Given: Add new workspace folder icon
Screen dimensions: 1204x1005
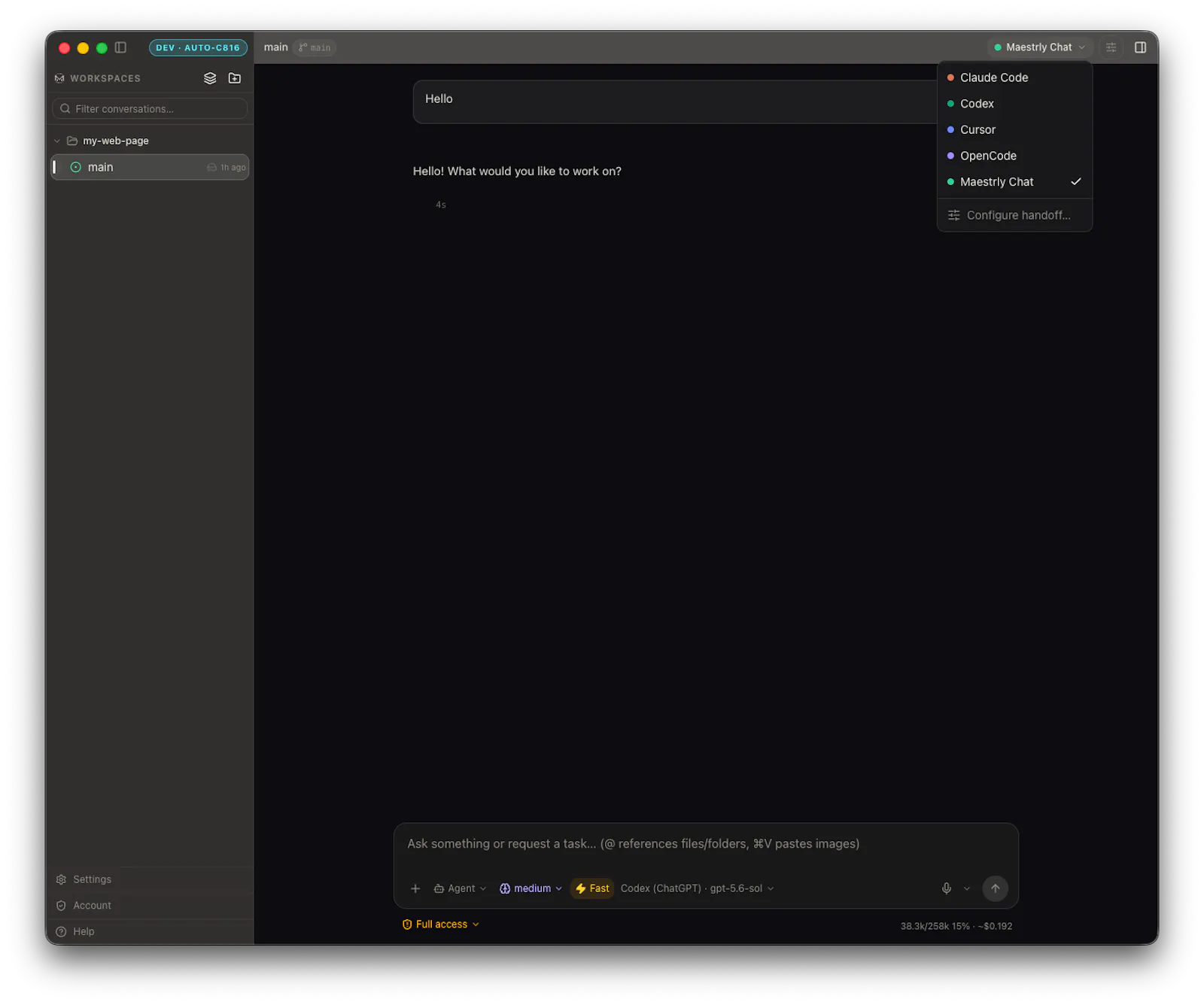Looking at the screenshot, I should (x=235, y=78).
